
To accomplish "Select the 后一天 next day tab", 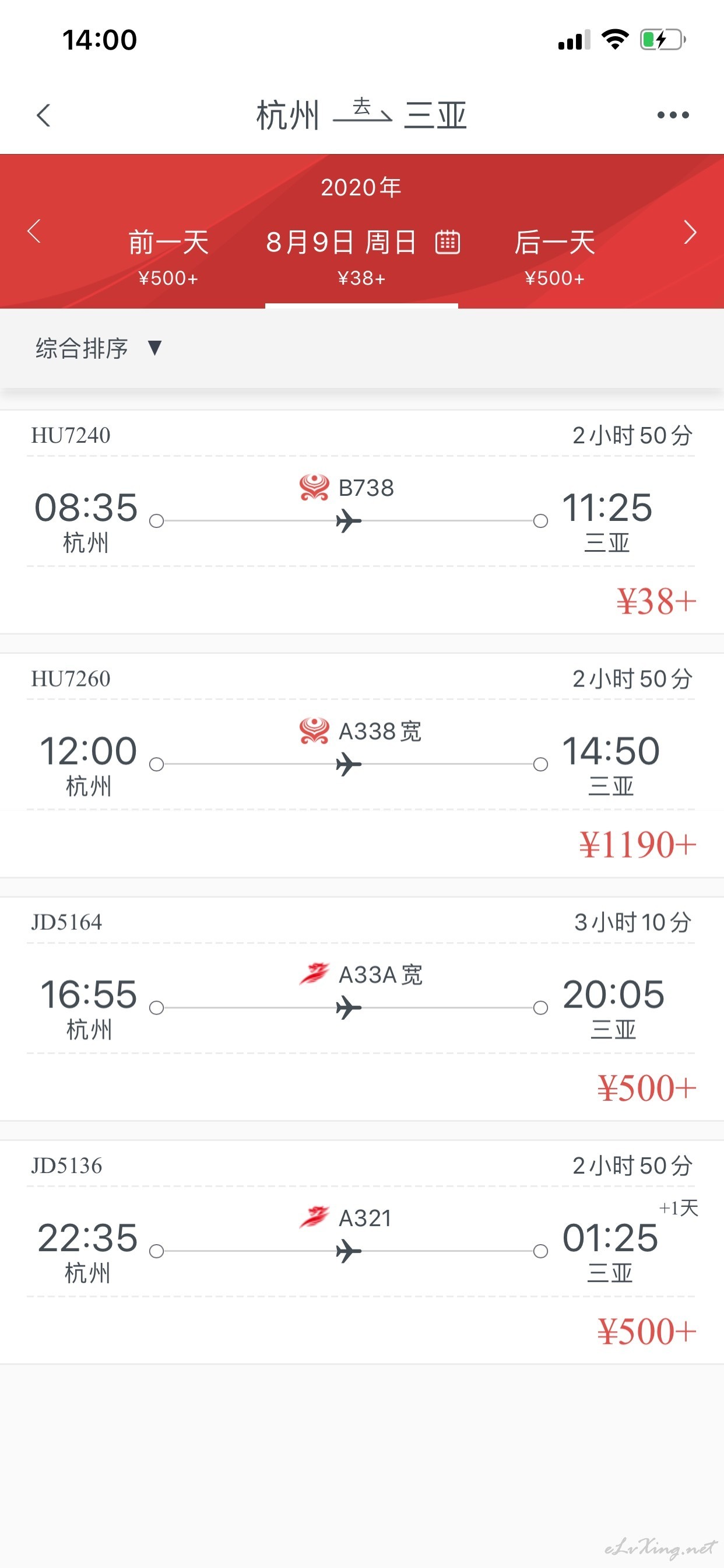I will (554, 256).
